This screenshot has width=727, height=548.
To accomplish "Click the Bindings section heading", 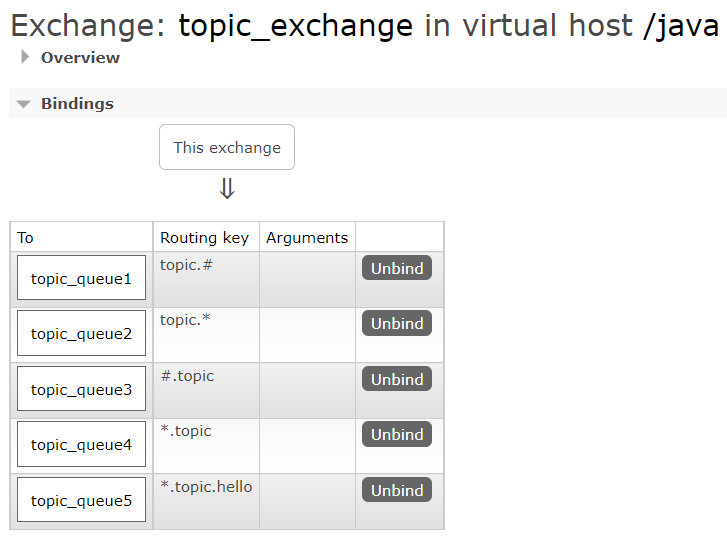I will click(77, 104).
